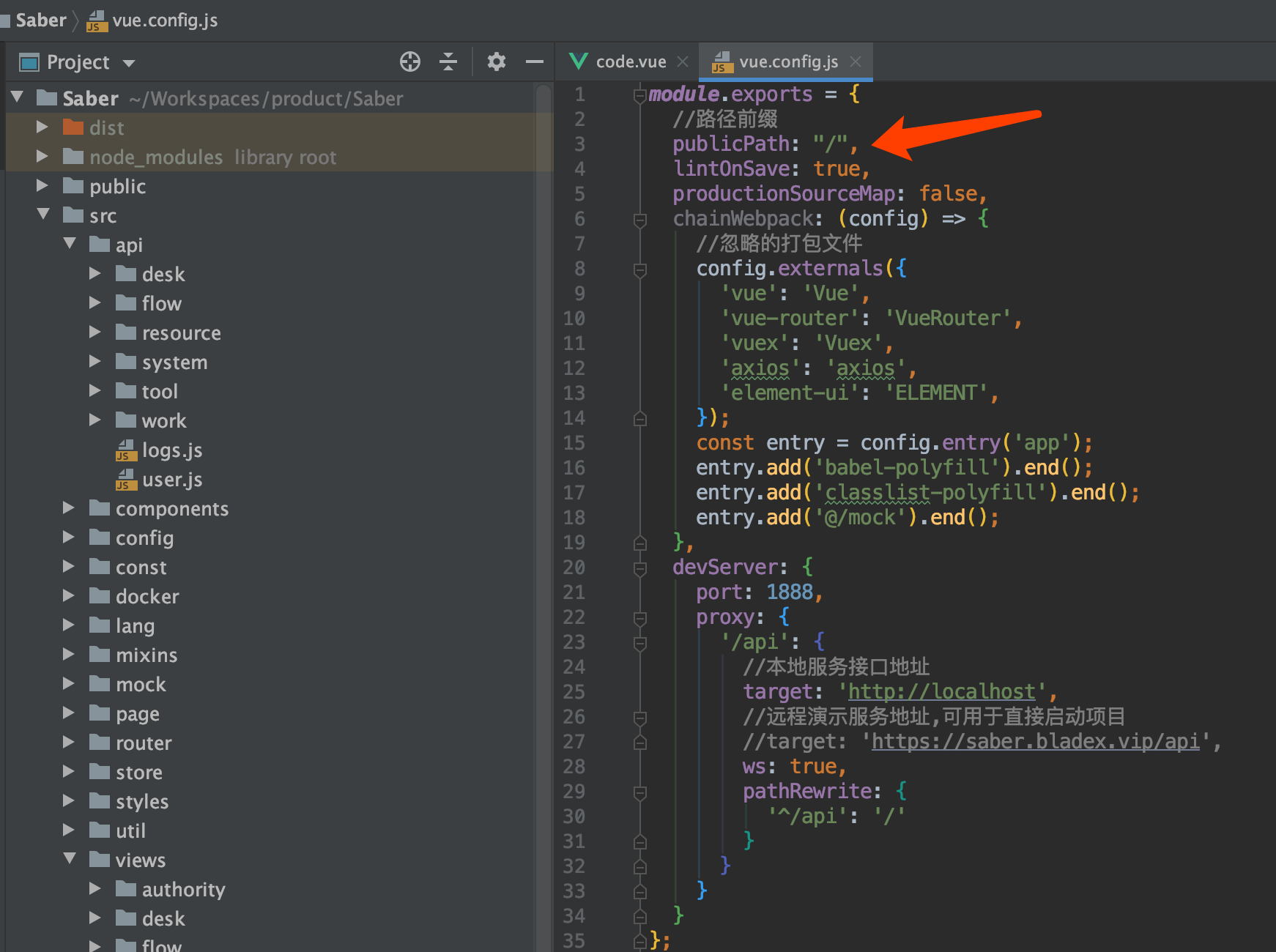Click the saber.bladex.vip/api link
The image size is (1276, 952).
1036,741
